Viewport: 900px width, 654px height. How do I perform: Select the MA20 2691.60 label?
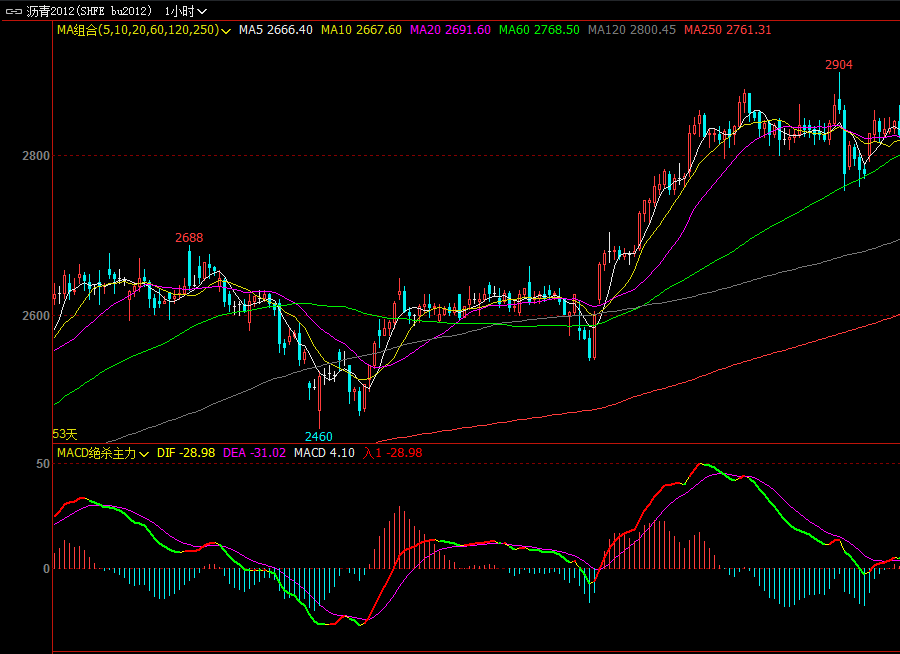[x=450, y=30]
